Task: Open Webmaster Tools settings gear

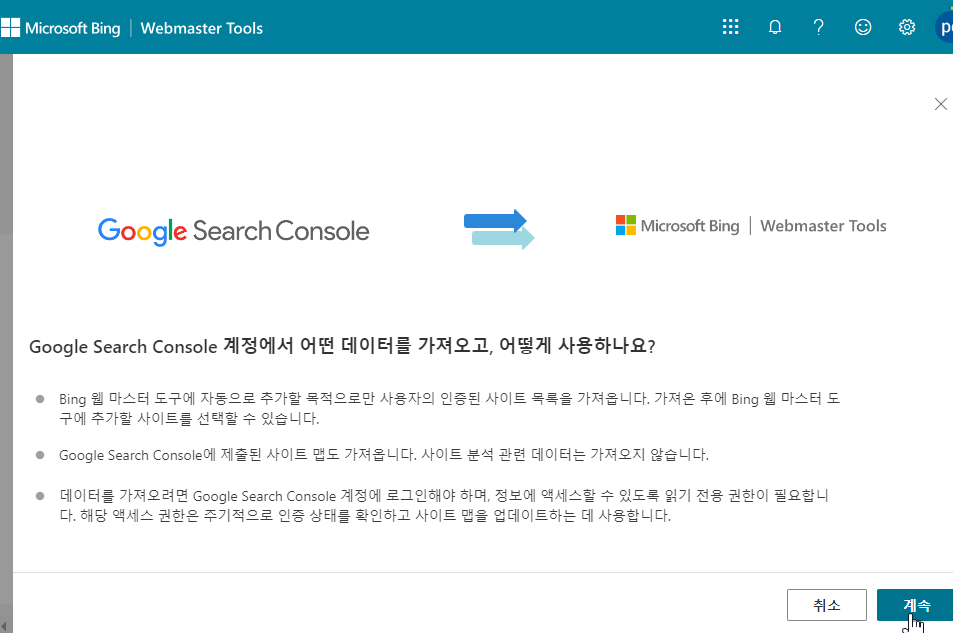Action: point(906,27)
